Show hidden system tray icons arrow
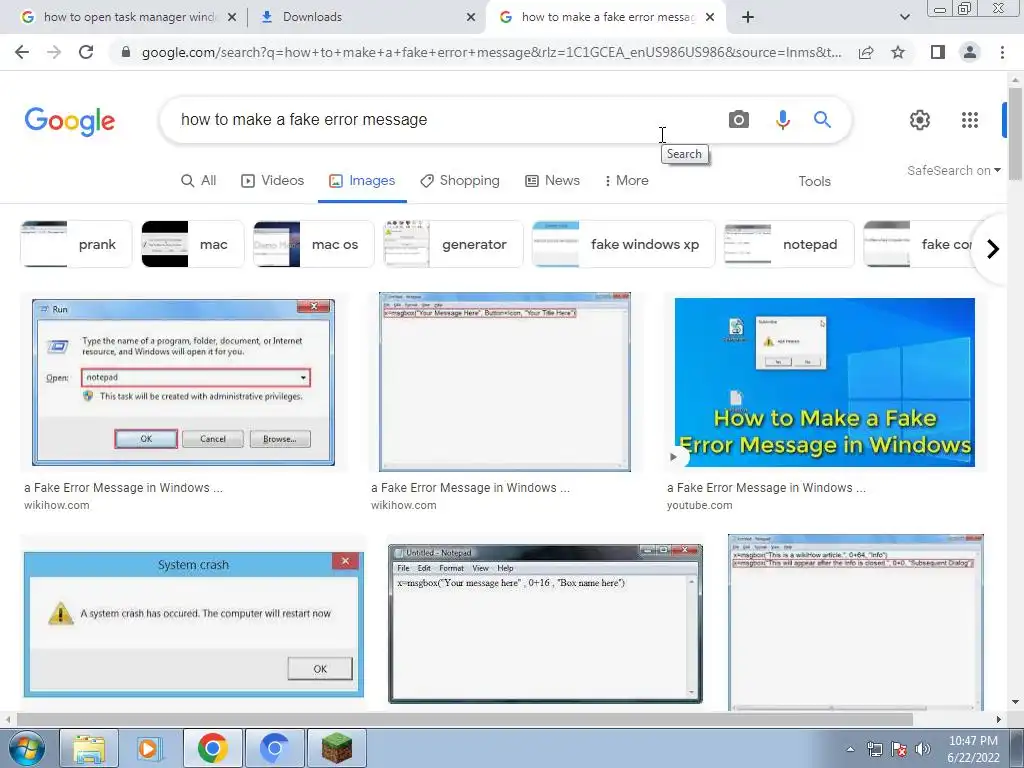 [x=850, y=749]
